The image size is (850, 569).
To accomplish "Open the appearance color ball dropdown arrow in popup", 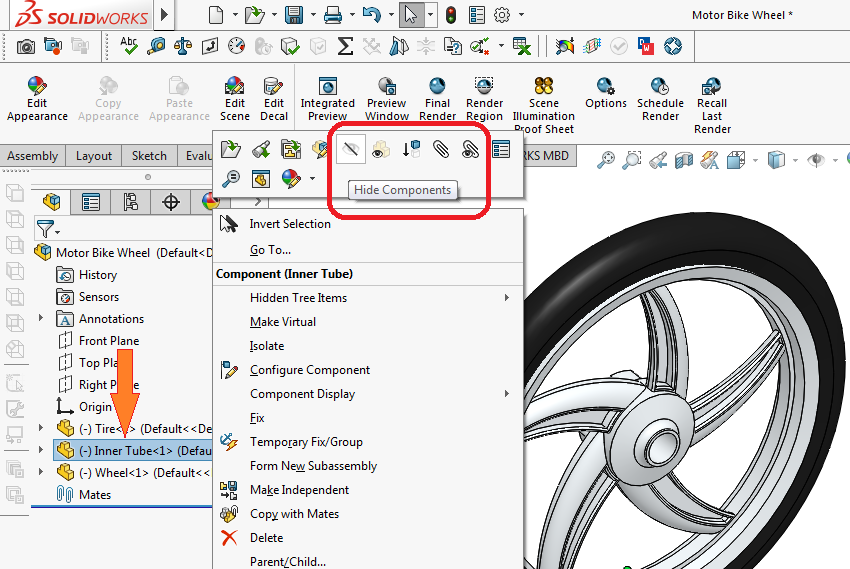I will click(x=312, y=178).
